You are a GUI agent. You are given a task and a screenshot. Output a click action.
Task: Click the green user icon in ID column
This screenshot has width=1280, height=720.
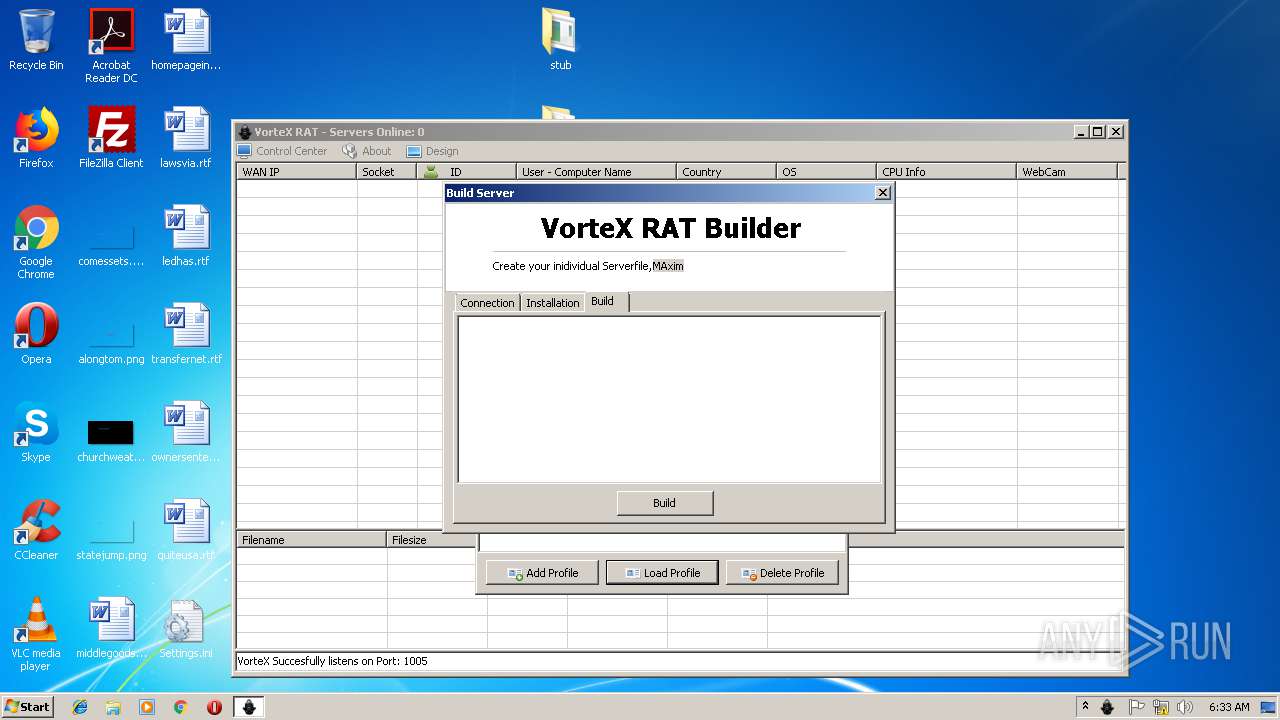click(x=431, y=172)
